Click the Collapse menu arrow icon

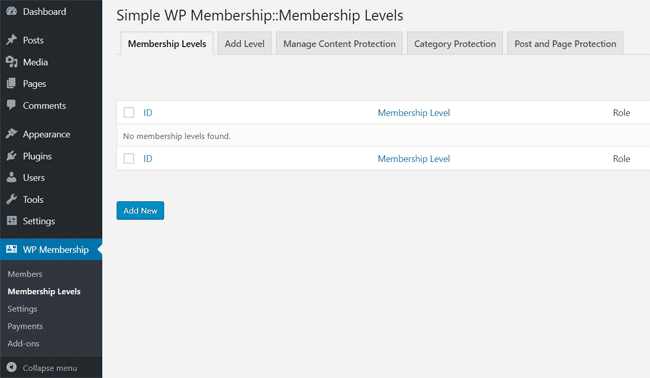(x=12, y=367)
